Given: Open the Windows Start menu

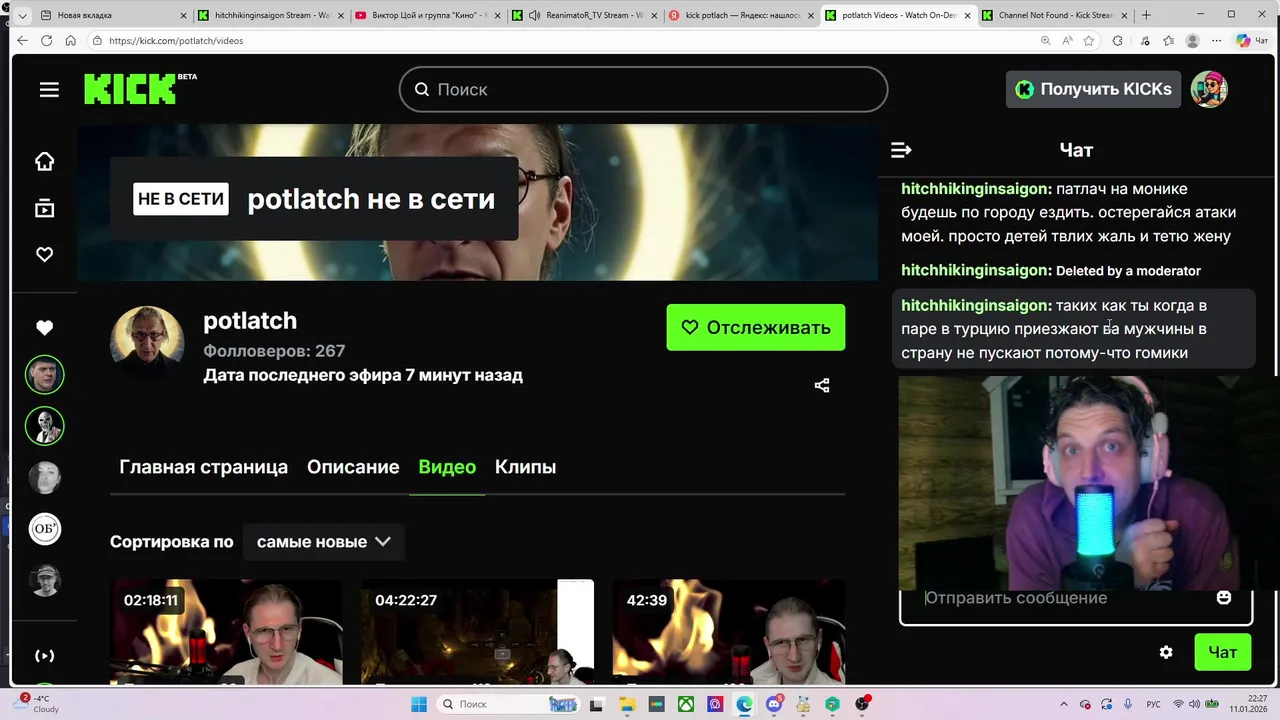Looking at the screenshot, I should click(x=418, y=704).
